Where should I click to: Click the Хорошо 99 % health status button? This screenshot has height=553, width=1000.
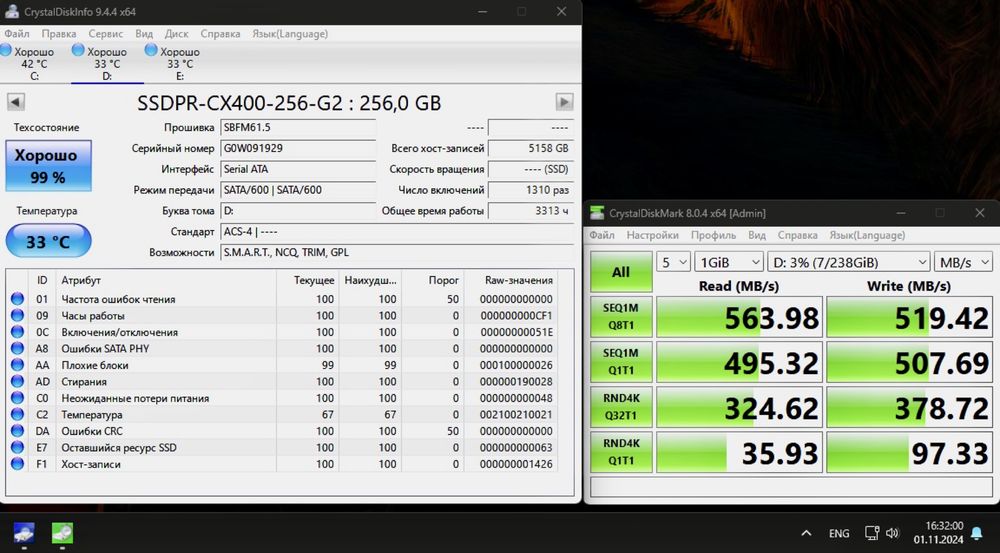coord(48,166)
